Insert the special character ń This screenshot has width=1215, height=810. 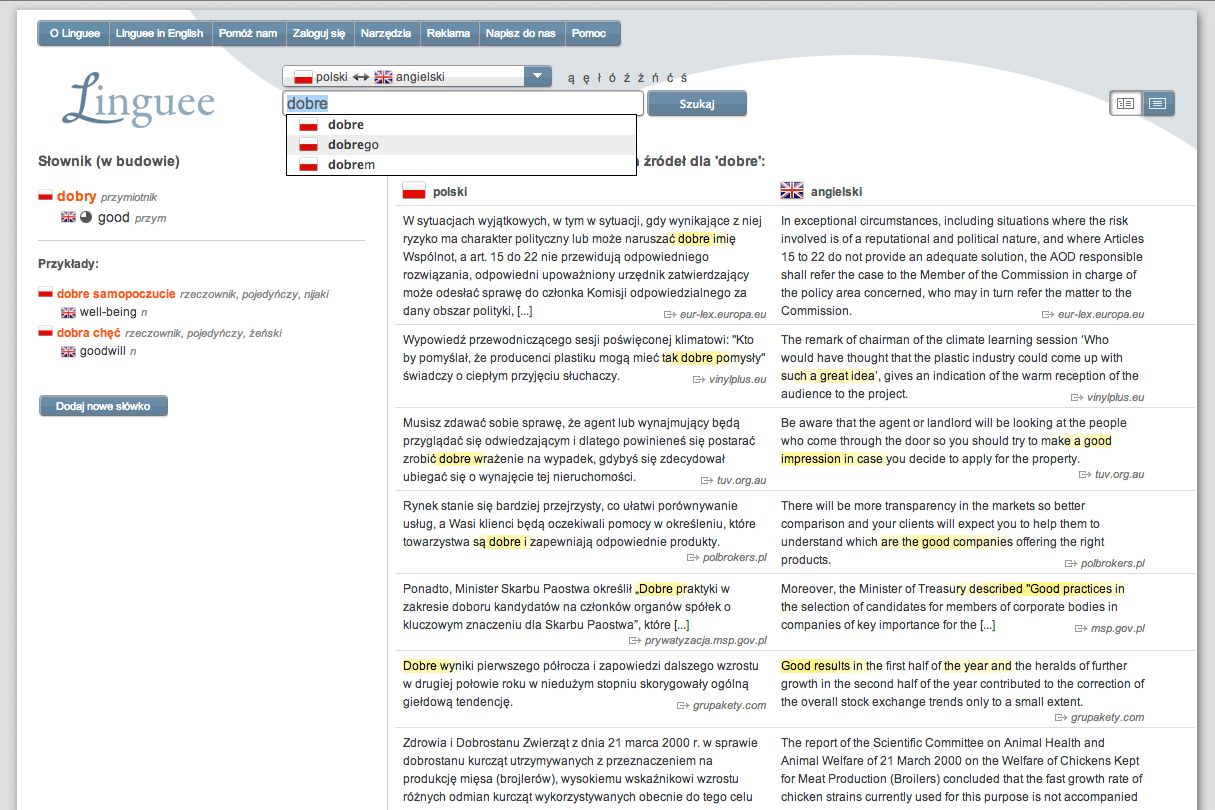[x=655, y=78]
